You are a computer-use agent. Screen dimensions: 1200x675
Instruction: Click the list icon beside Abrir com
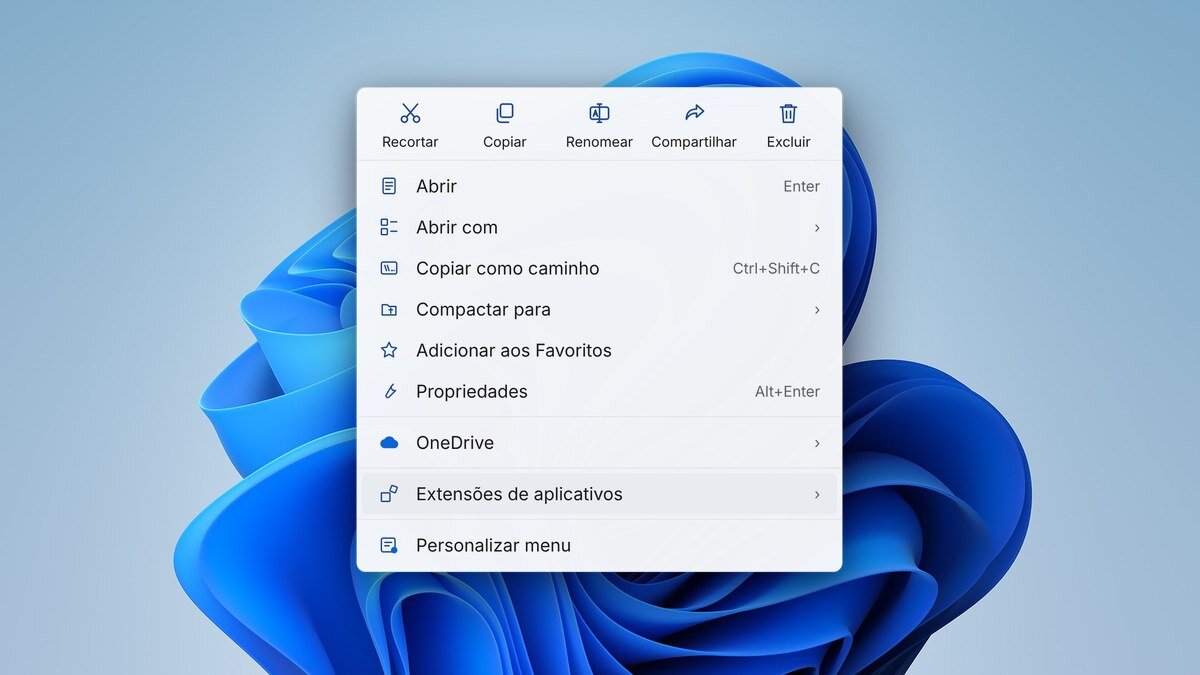(x=389, y=227)
